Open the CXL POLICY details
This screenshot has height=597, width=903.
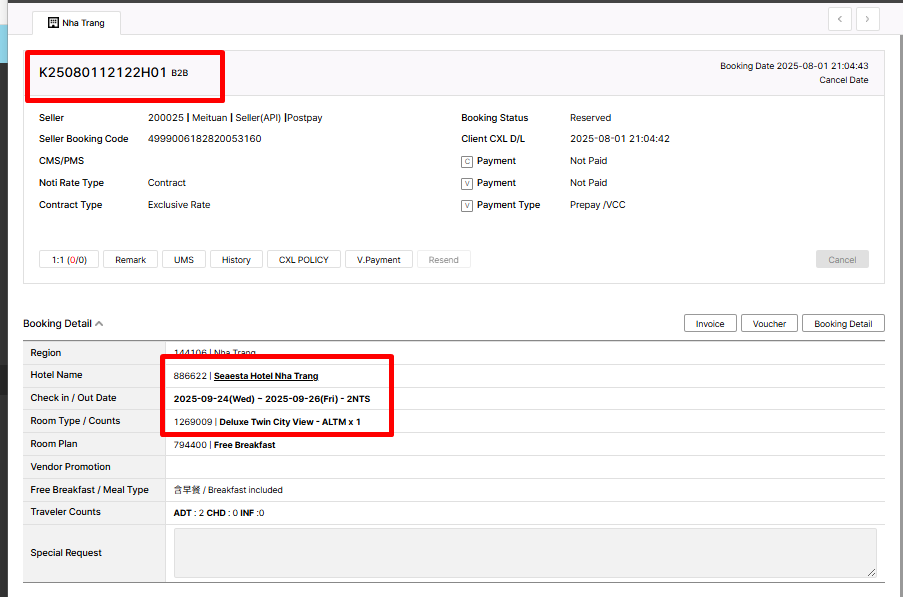point(304,260)
